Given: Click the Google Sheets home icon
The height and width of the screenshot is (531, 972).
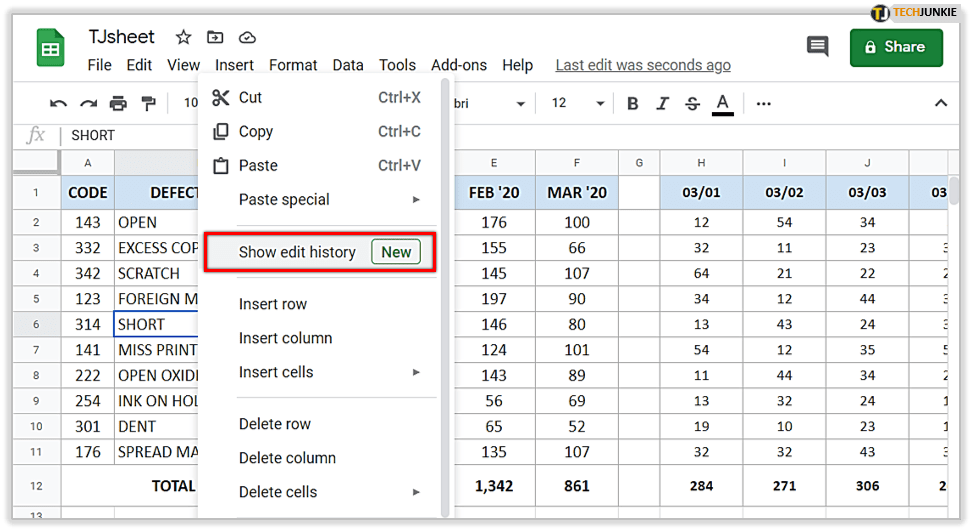Looking at the screenshot, I should coord(50,48).
